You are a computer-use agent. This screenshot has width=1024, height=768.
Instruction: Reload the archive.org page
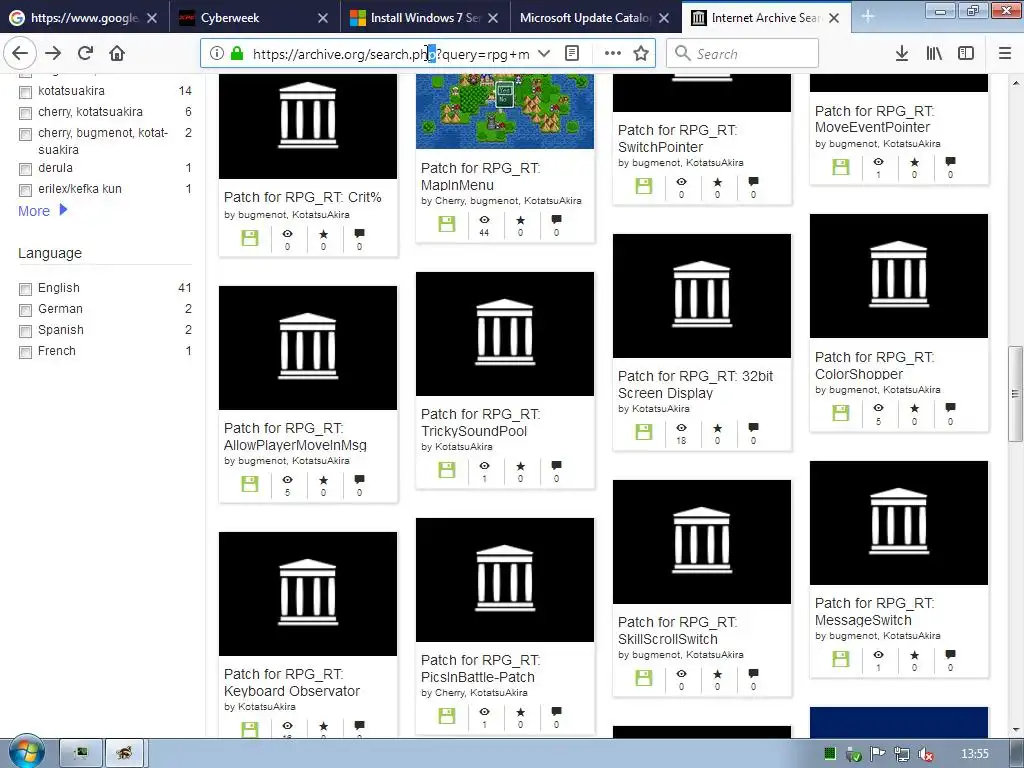(85, 53)
